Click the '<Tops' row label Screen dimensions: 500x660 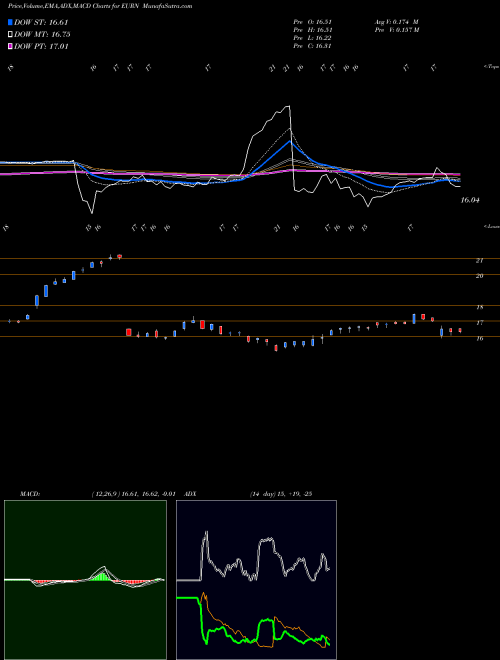pos(491,67)
